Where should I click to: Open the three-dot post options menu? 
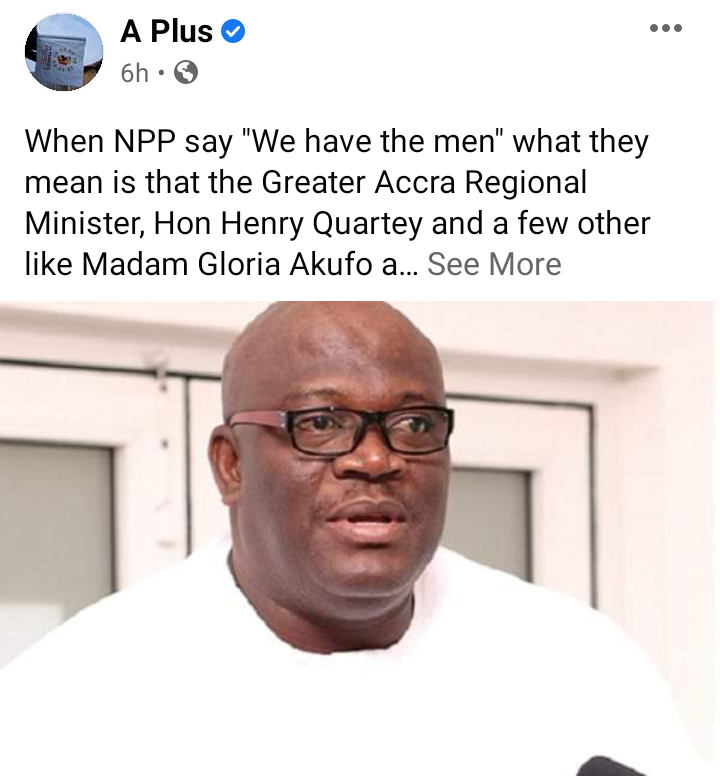[x=666, y=28]
